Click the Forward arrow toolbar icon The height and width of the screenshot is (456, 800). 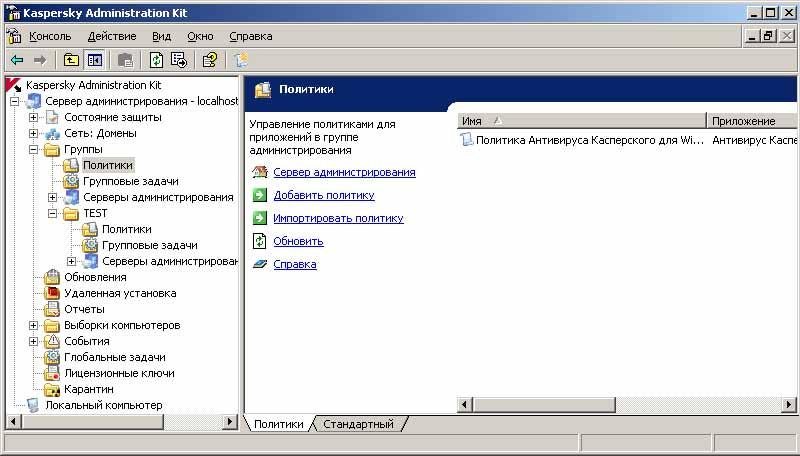(40, 60)
